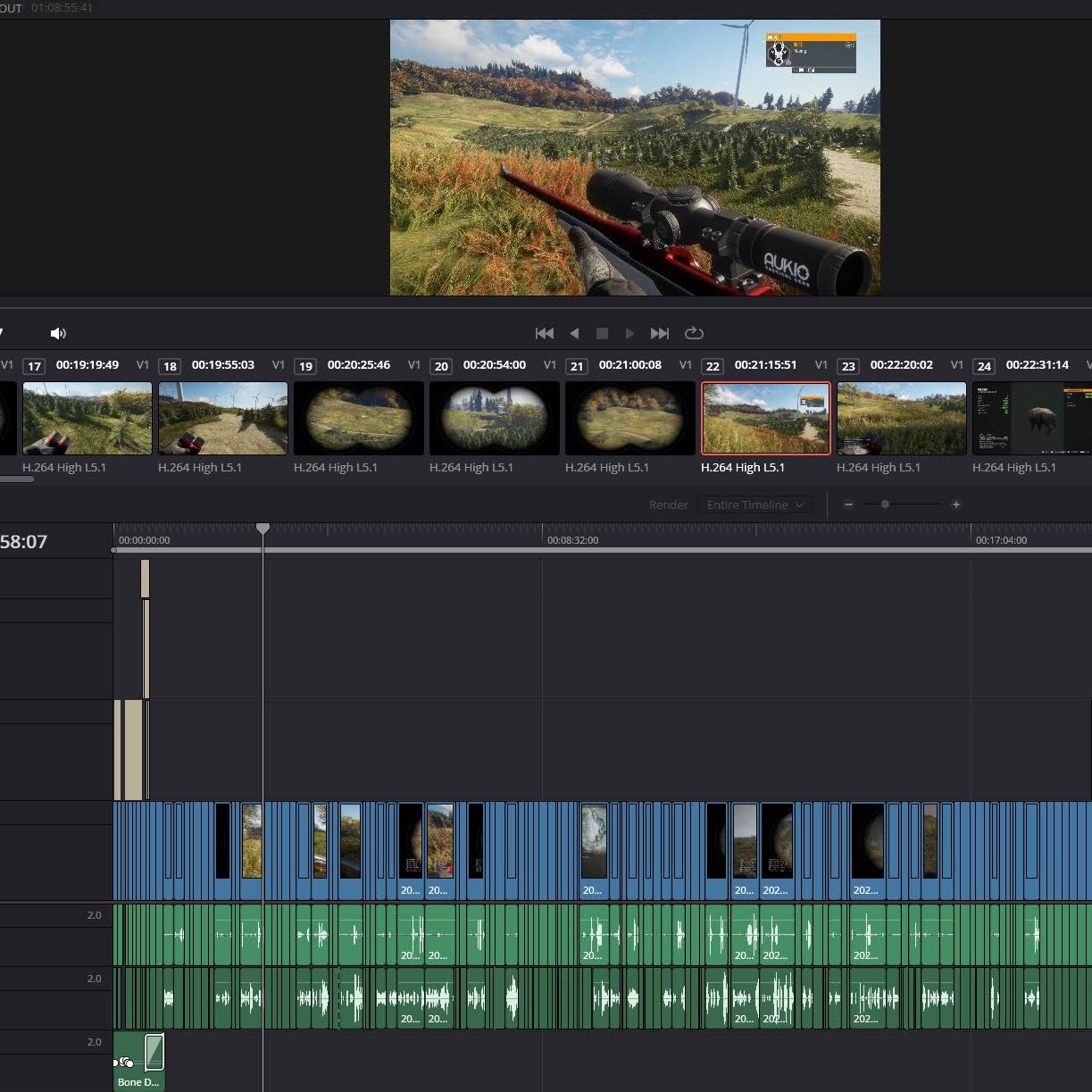Click the stop playback square

[x=602, y=333]
